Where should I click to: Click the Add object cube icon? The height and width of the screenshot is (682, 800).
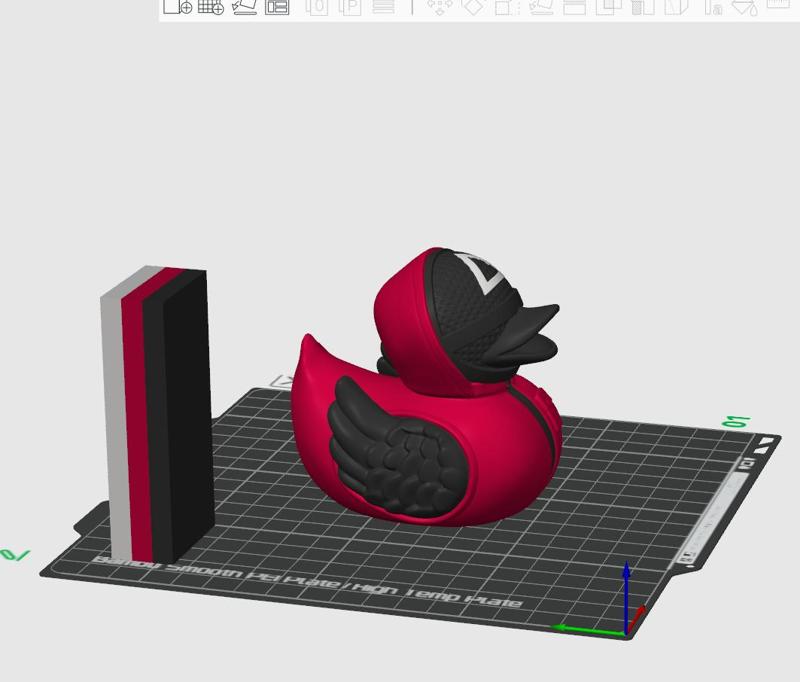pyautogui.click(x=177, y=6)
